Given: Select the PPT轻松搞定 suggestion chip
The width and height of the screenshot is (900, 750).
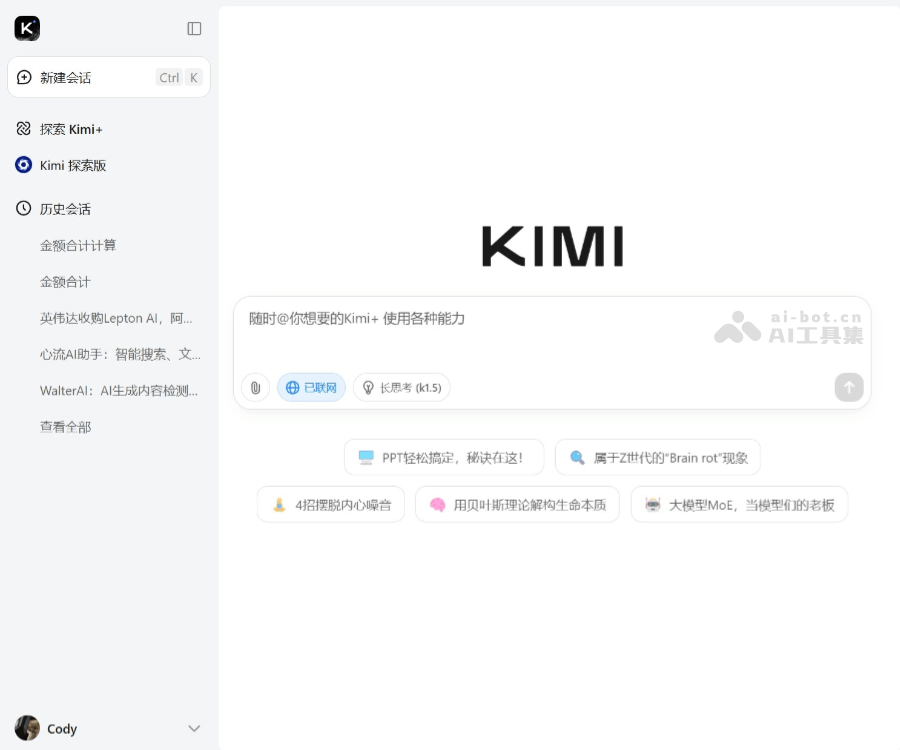Looking at the screenshot, I should (444, 457).
